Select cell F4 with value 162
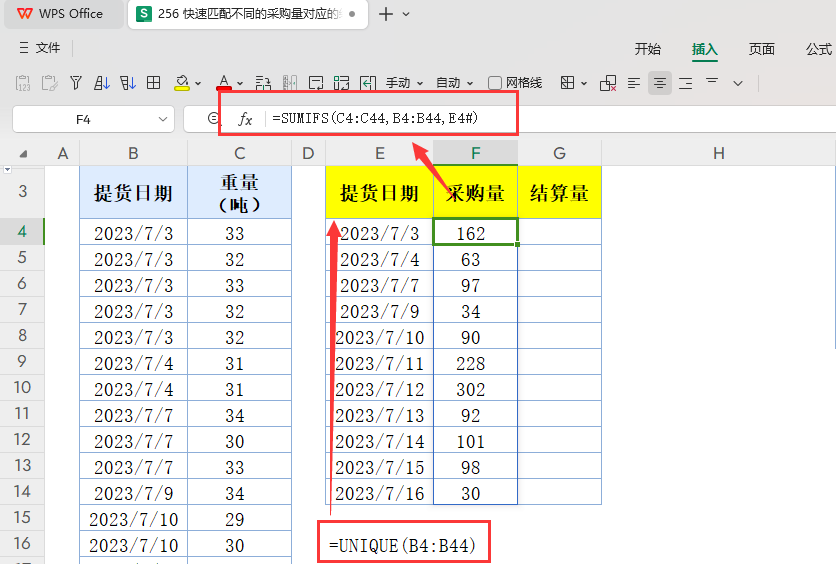The width and height of the screenshot is (836, 564). 475,232
